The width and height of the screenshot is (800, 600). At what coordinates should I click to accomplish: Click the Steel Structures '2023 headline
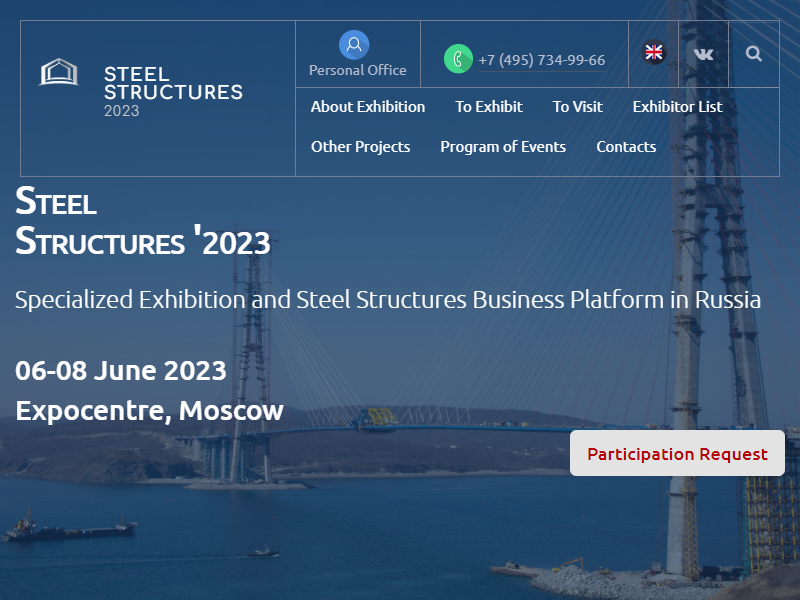tap(143, 221)
